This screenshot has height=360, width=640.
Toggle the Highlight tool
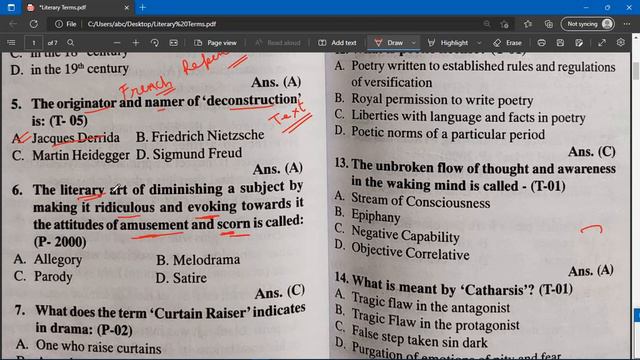coord(448,42)
